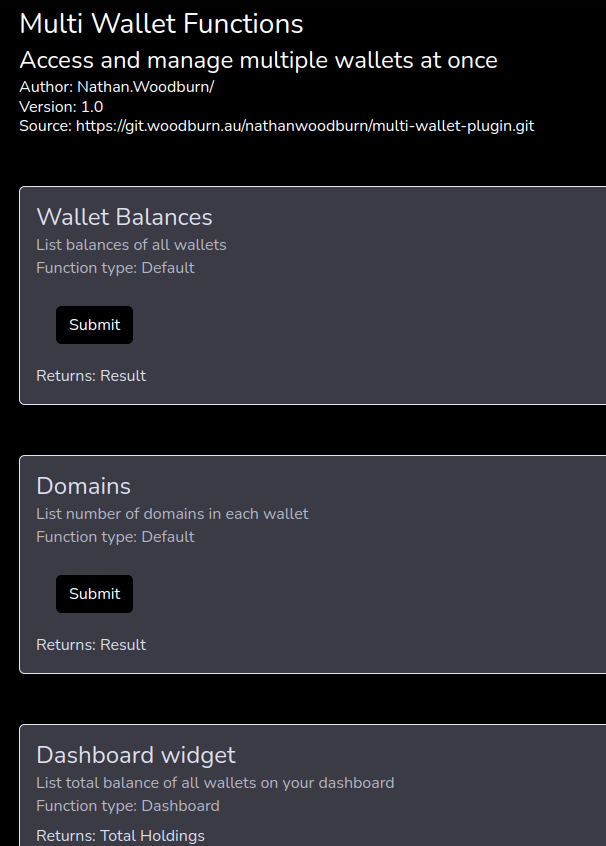The height and width of the screenshot is (846, 606).
Task: Click the Multi Wallet Functions heading
Action: click(161, 23)
